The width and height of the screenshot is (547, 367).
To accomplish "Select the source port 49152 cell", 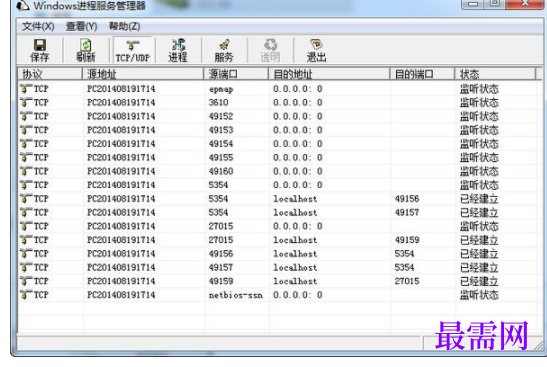I will click(221, 116).
